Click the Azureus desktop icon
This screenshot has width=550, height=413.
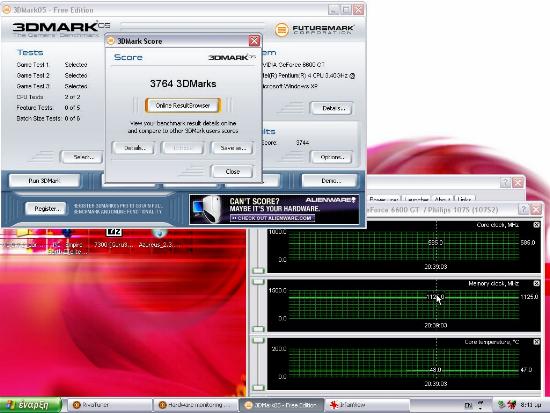tap(159, 239)
